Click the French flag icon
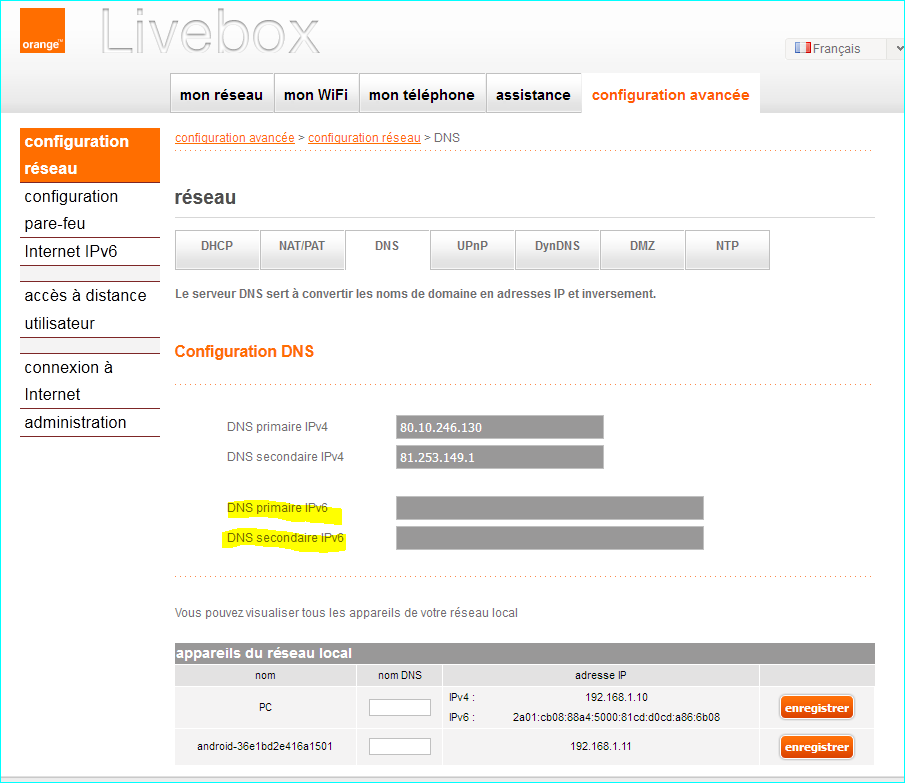Screen dimensions: 905x783 [802, 48]
